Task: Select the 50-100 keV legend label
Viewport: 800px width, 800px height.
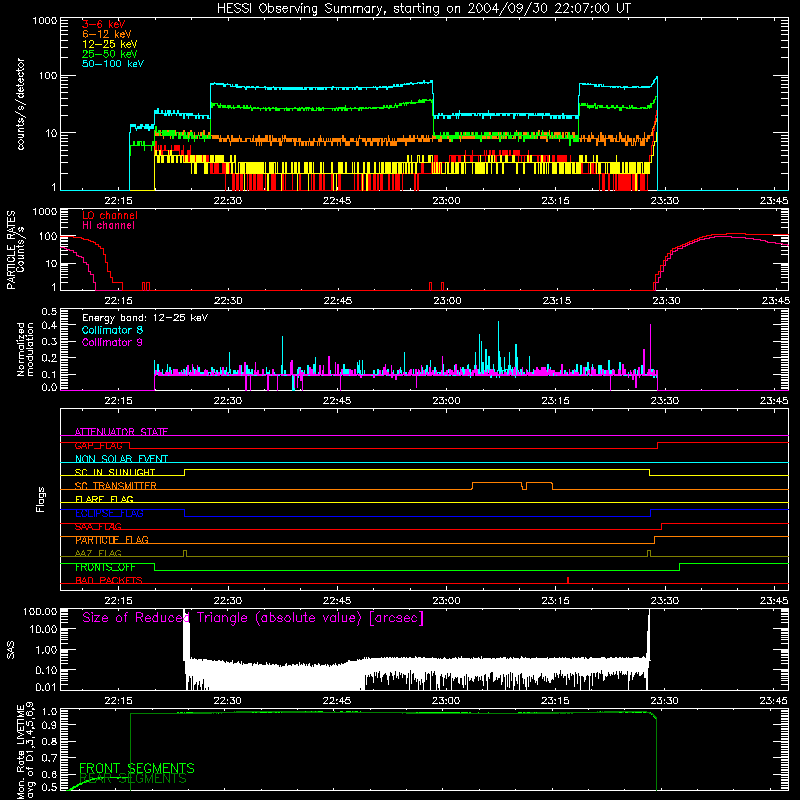Action: tap(113, 64)
